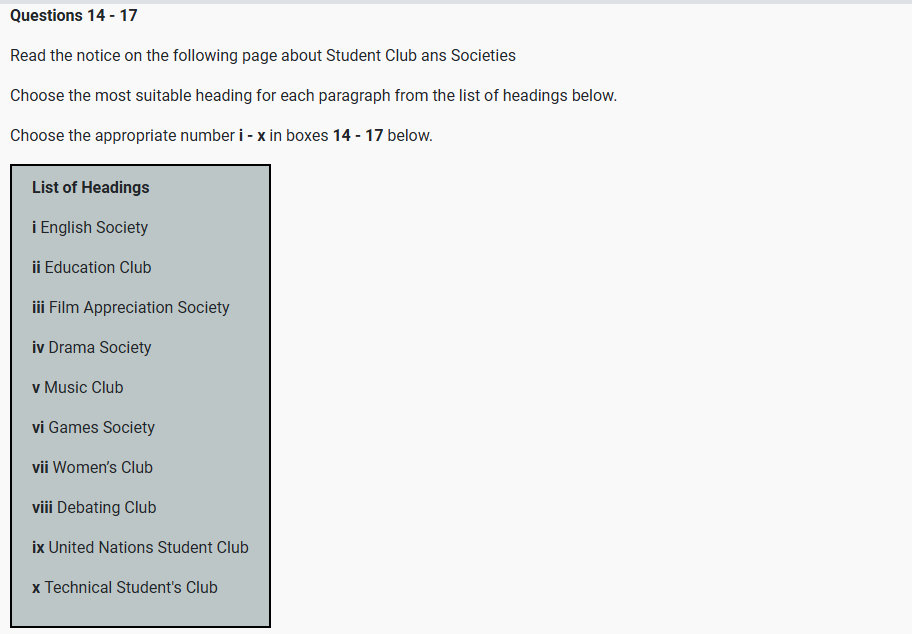Select the 'Debating Club' heading
The image size is (912, 634).
click(x=107, y=507)
